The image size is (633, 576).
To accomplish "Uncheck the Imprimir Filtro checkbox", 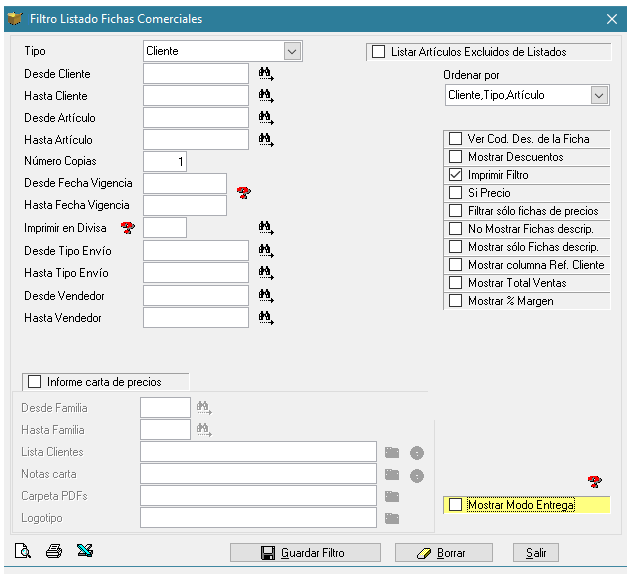I will click(456, 175).
